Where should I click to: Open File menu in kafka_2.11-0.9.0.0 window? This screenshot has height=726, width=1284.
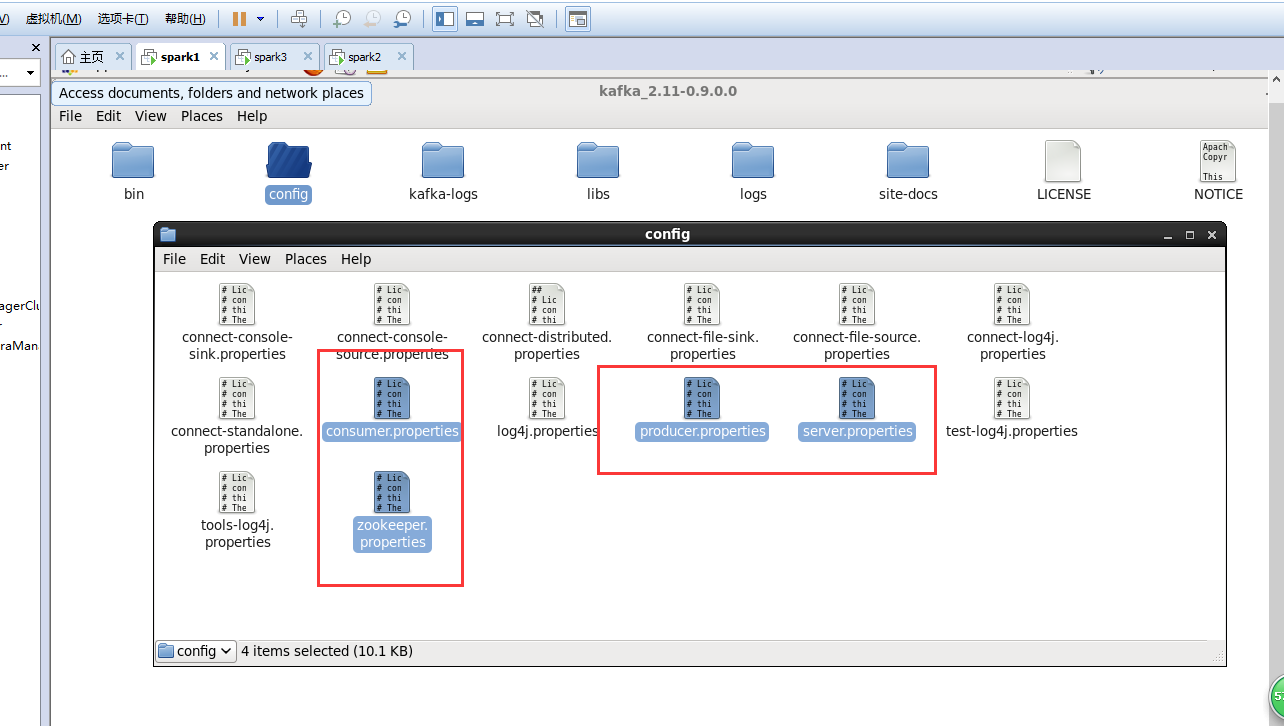70,116
